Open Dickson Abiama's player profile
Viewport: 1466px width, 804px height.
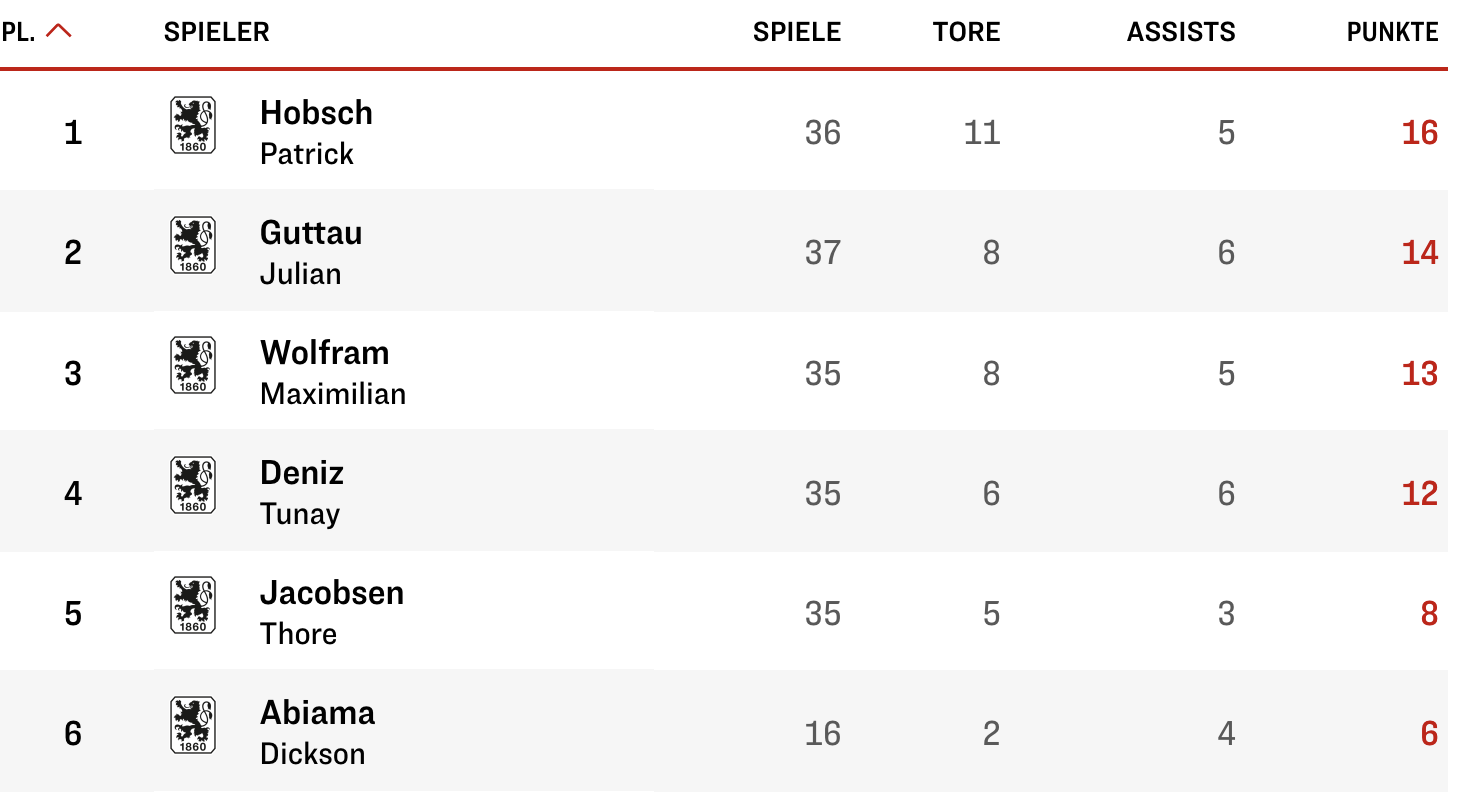317,732
